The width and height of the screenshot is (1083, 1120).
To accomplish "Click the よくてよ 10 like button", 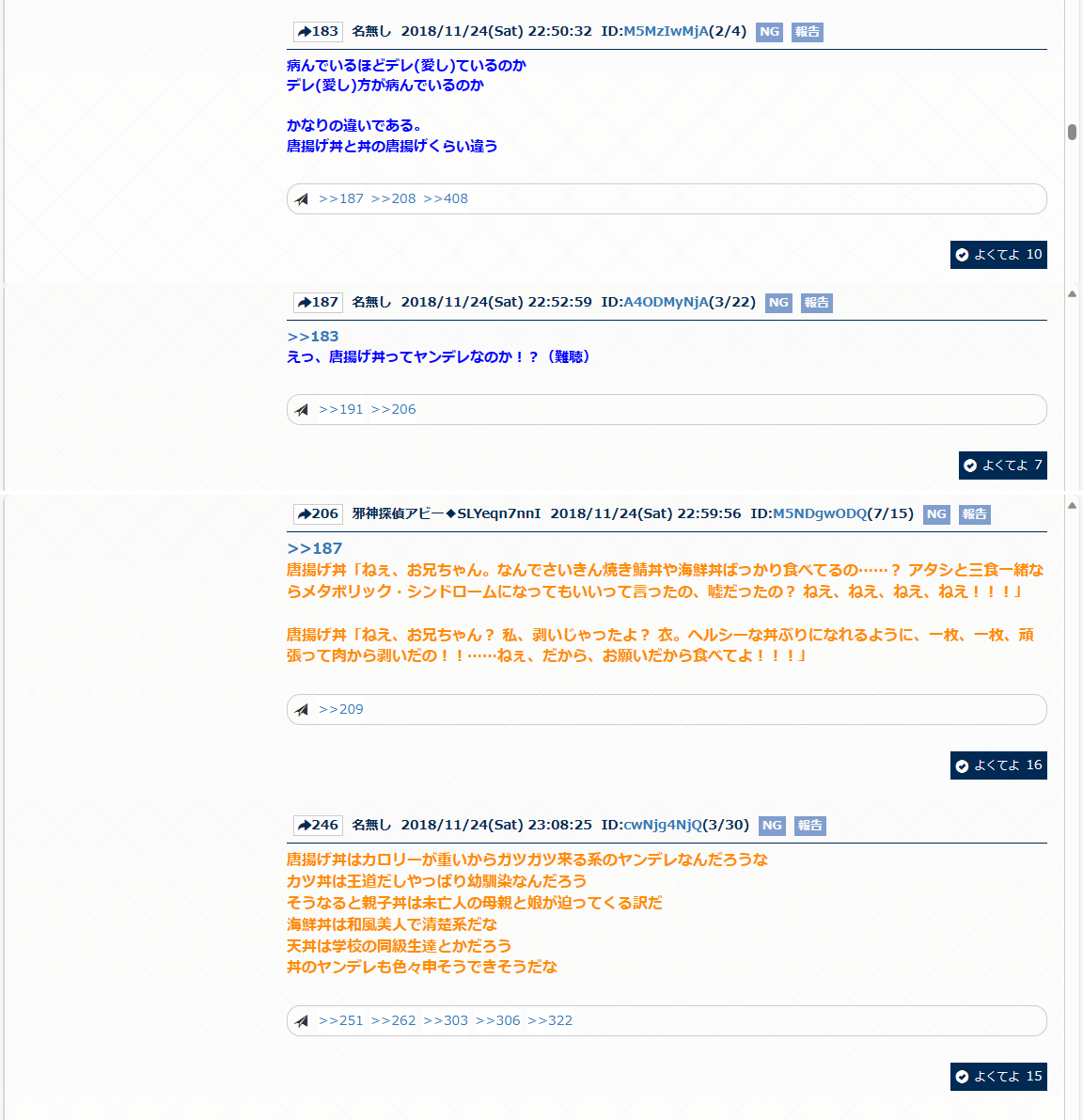I will [x=998, y=255].
